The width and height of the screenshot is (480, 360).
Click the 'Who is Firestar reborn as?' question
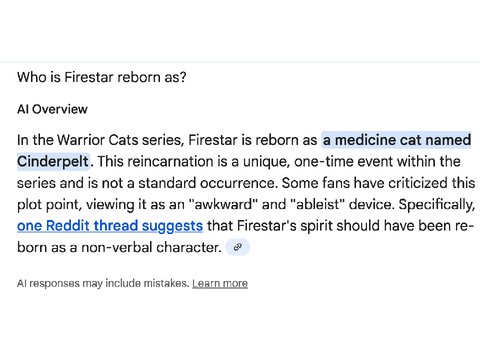click(102, 77)
